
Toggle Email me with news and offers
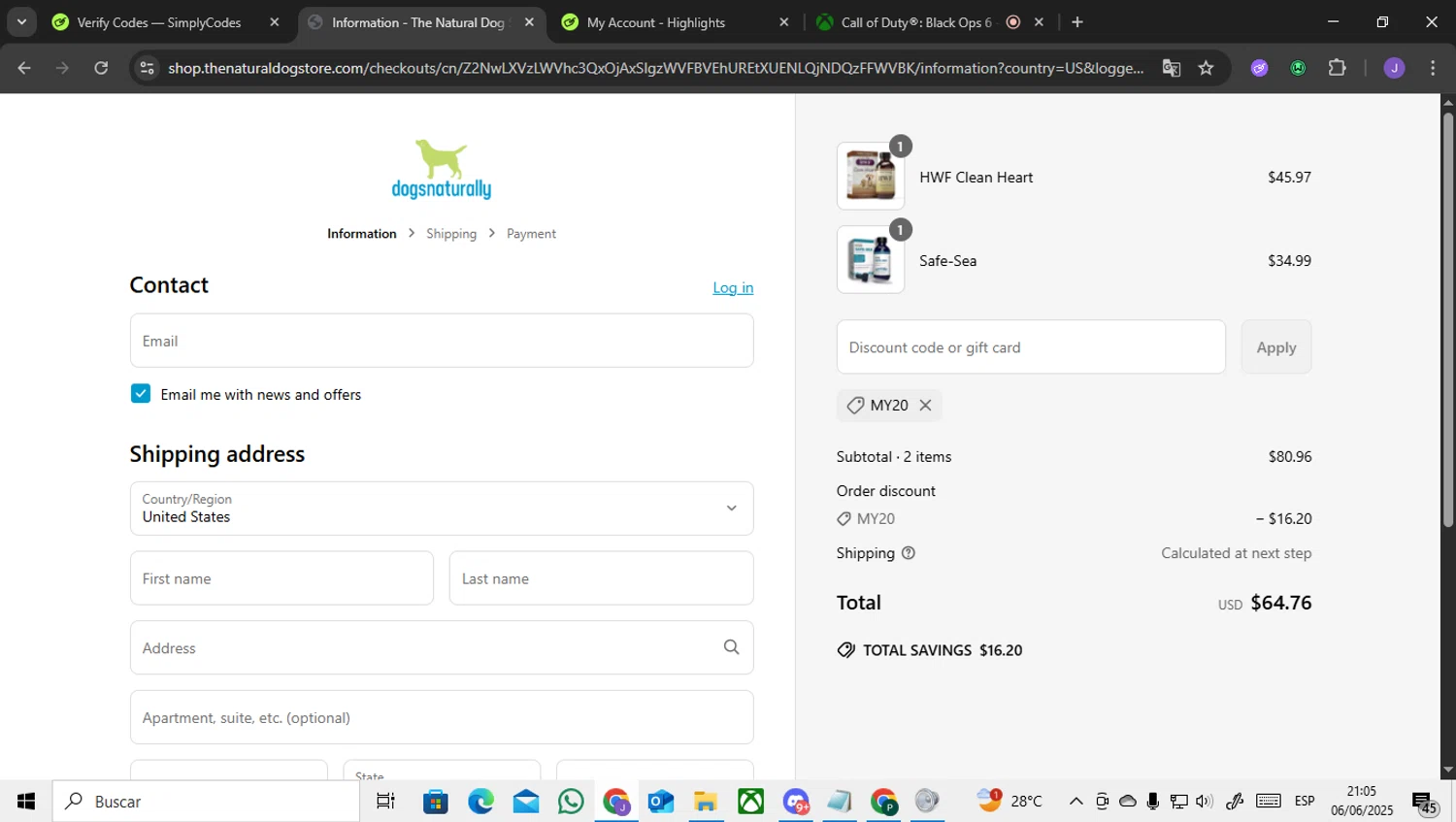141,393
